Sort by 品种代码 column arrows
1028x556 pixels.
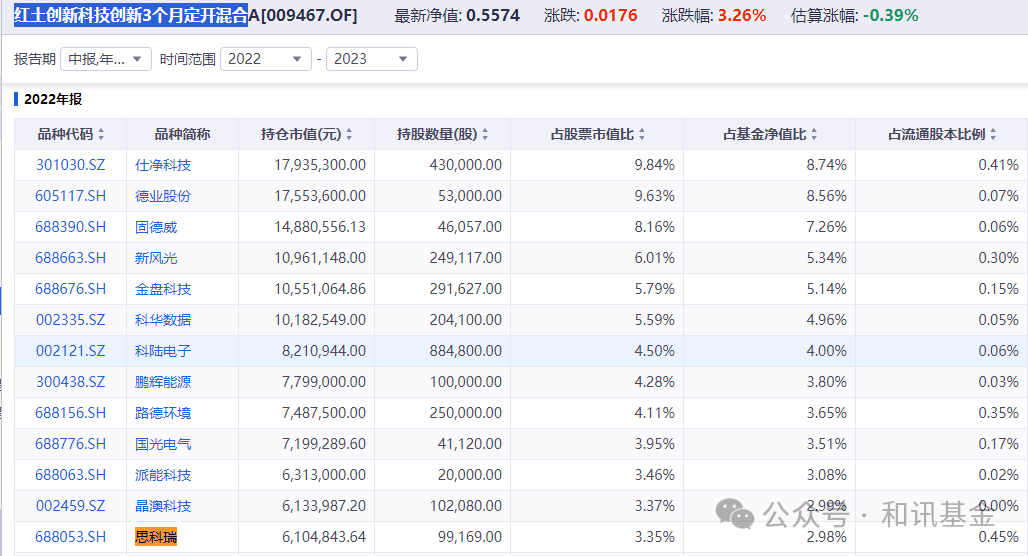tap(101, 134)
